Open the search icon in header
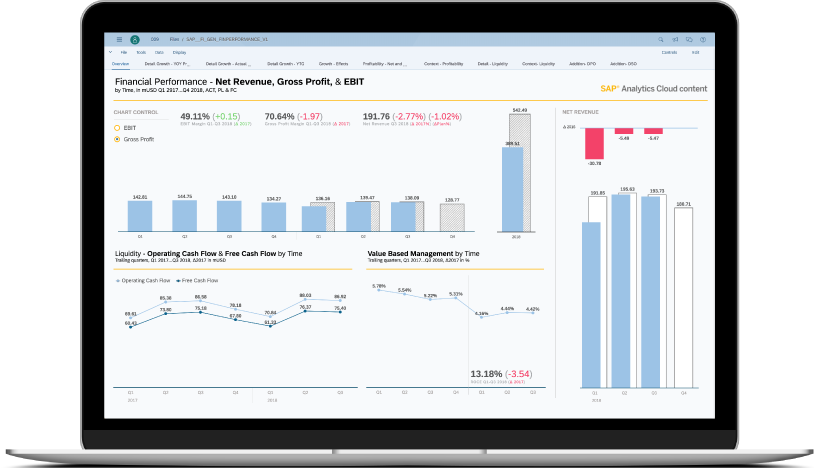814x468 pixels. coord(661,39)
